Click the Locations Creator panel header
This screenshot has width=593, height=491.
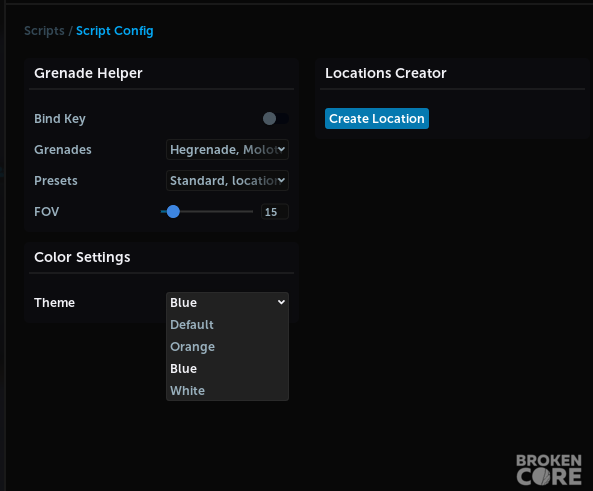(386, 73)
